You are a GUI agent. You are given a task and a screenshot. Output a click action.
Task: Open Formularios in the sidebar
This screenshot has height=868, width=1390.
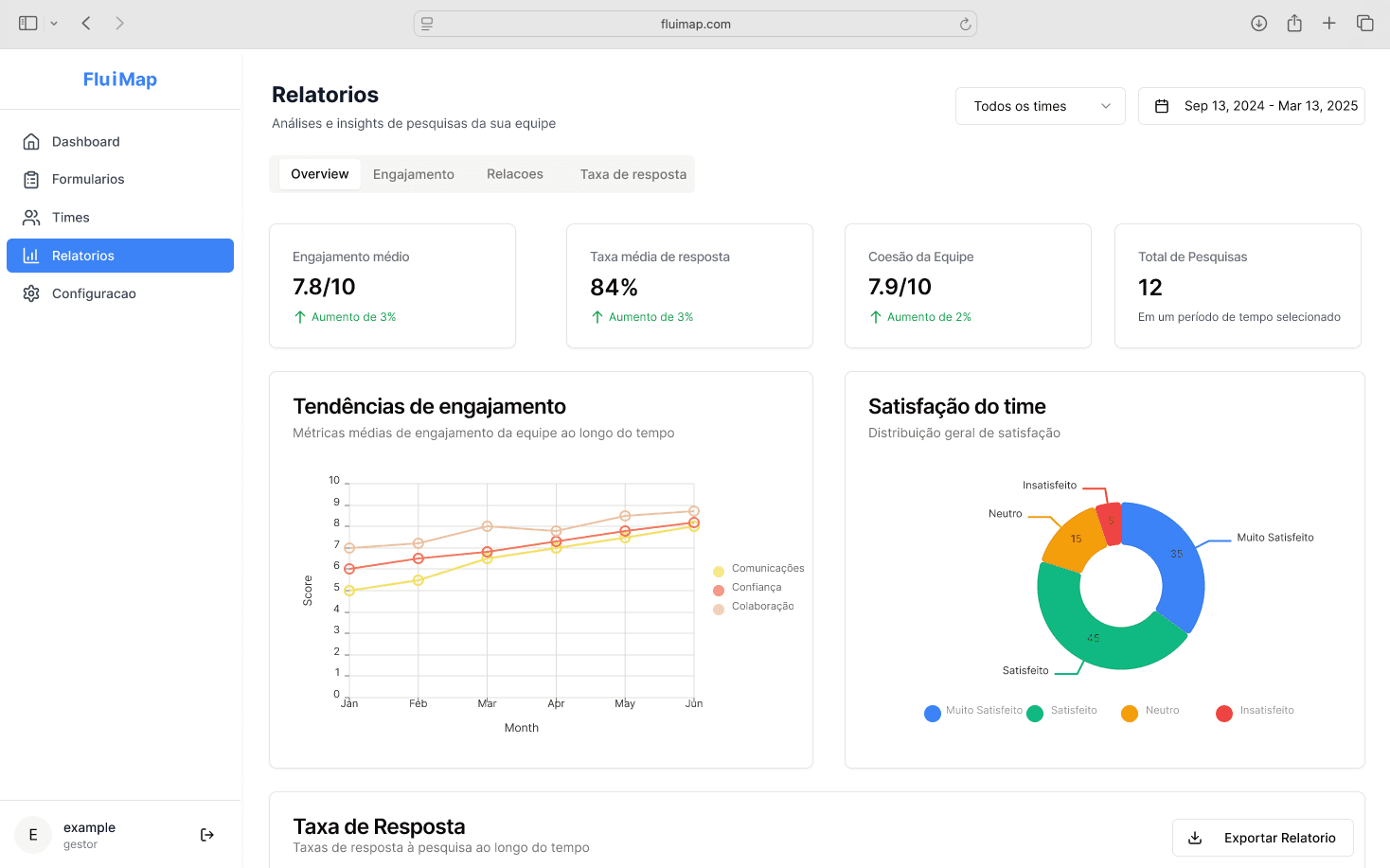click(120, 180)
